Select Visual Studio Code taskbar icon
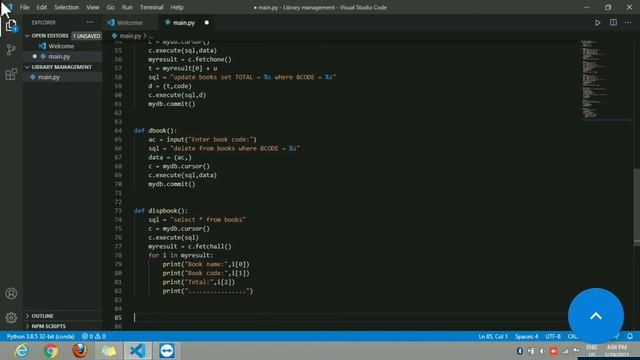The image size is (640, 360). point(138,351)
